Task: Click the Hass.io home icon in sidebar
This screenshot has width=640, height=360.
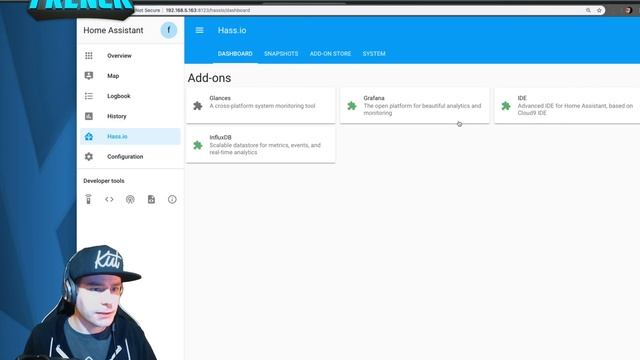Action: [89, 136]
